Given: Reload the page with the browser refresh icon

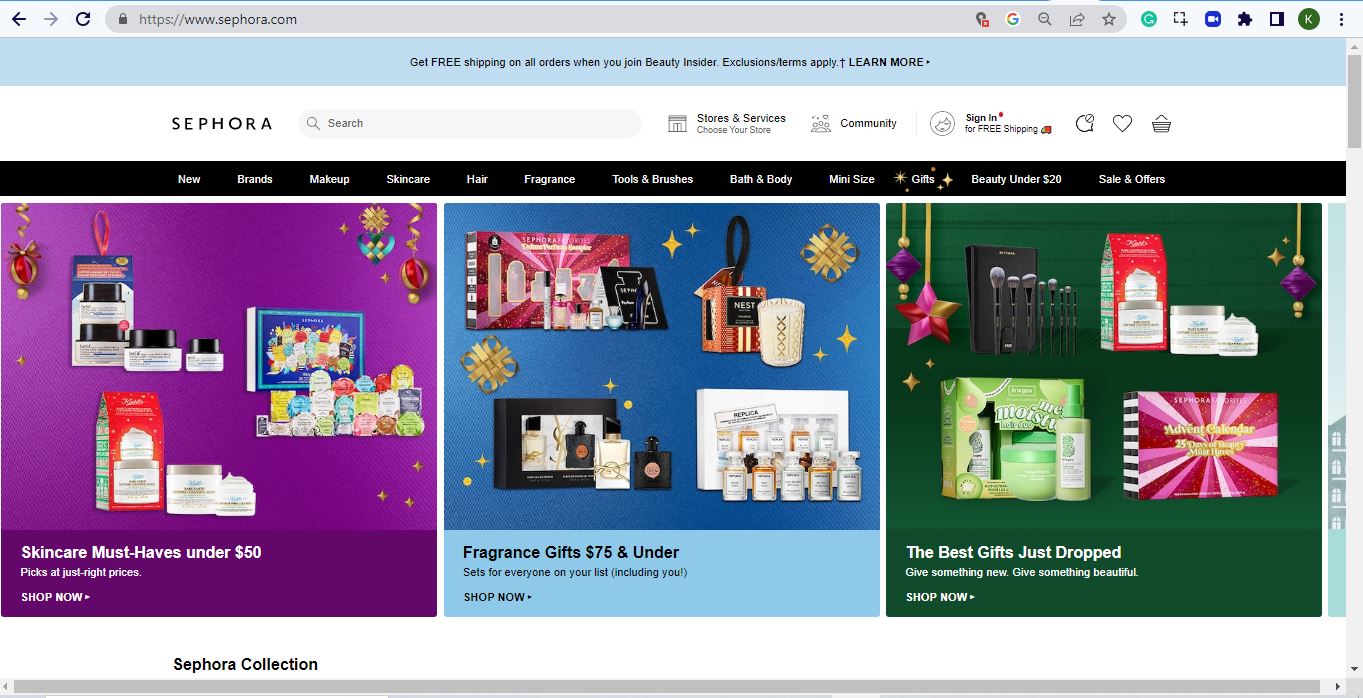Looking at the screenshot, I should (x=83, y=19).
